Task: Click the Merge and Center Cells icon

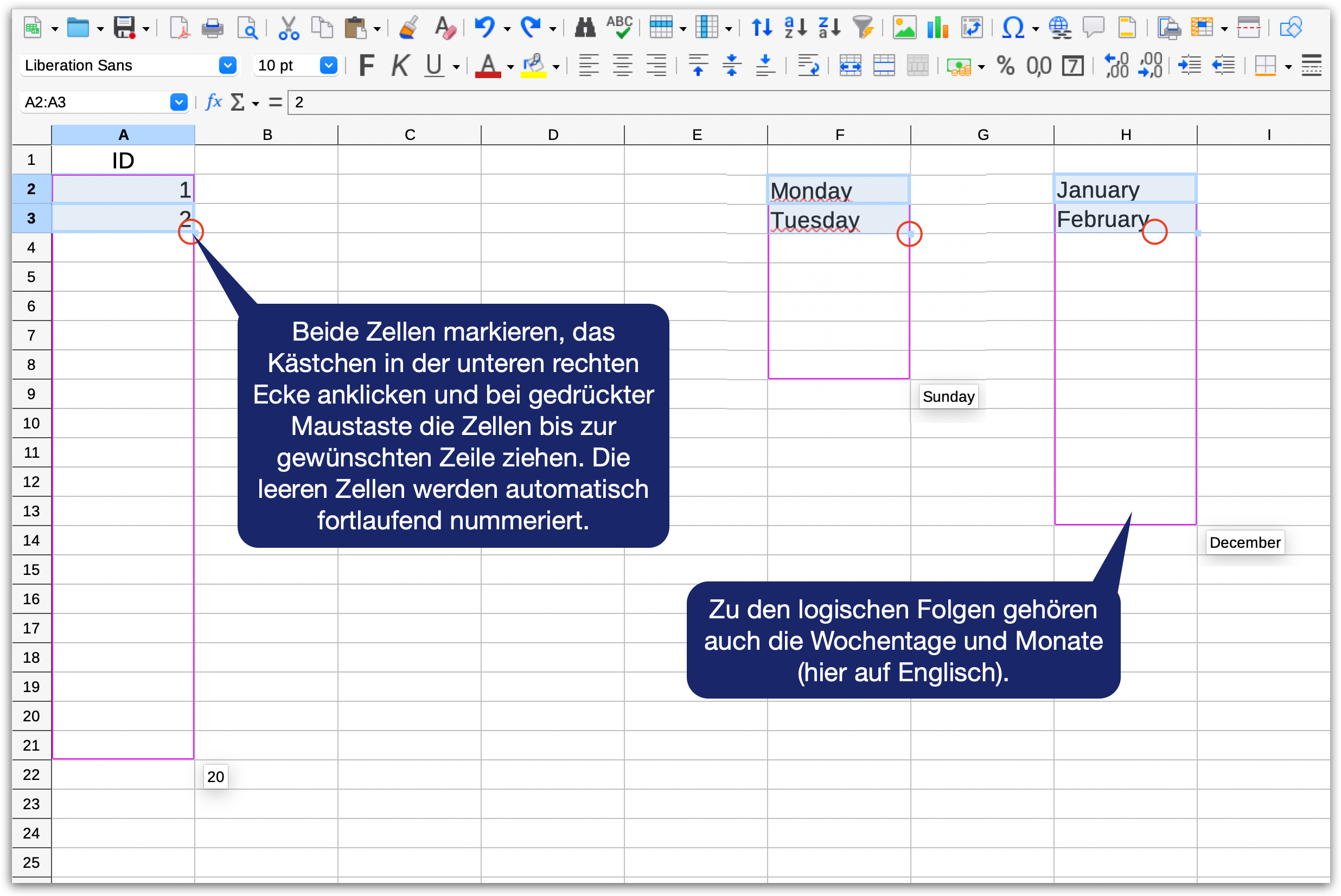Action: (x=850, y=66)
